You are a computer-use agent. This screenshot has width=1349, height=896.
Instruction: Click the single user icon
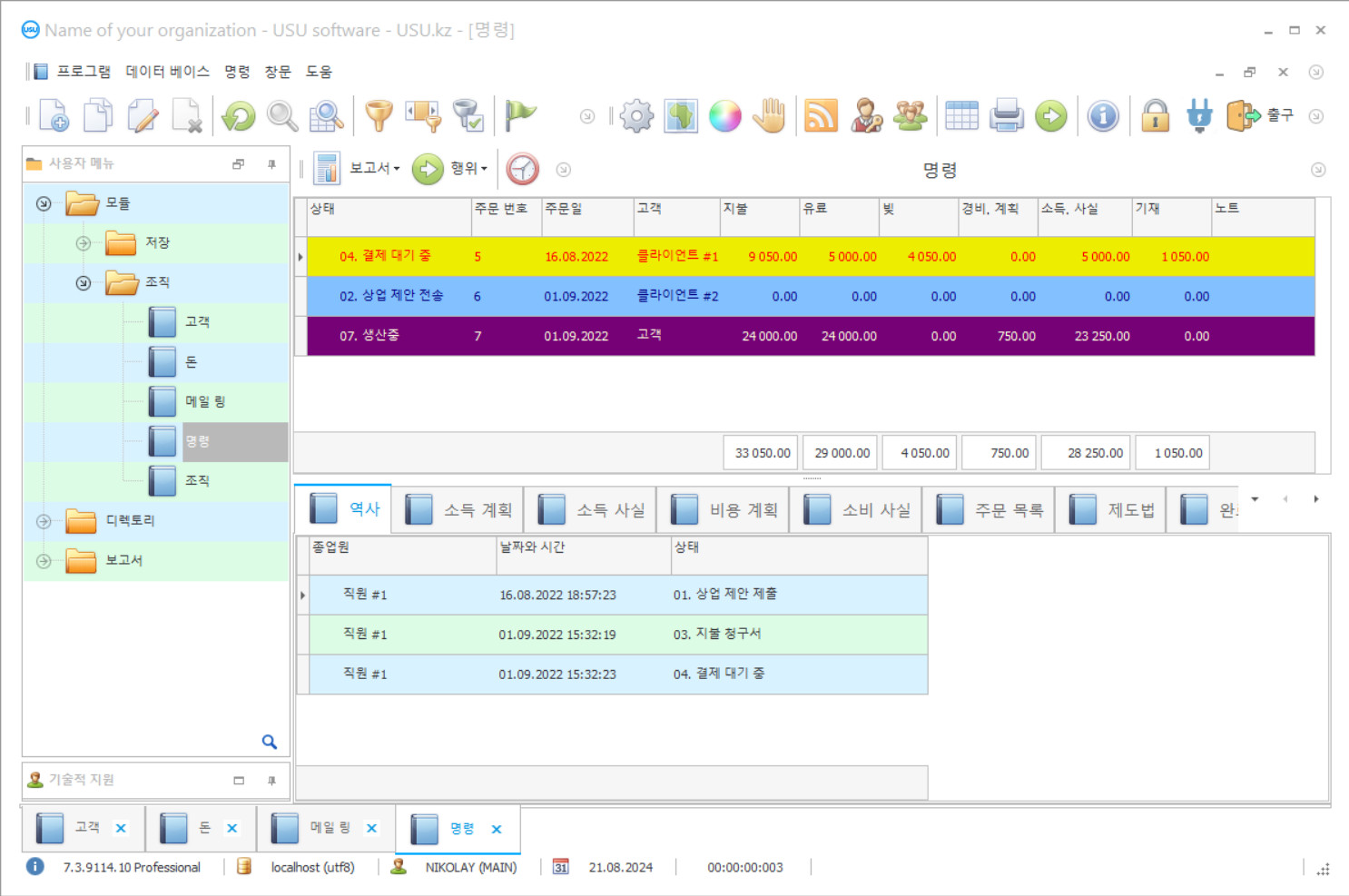(x=866, y=116)
